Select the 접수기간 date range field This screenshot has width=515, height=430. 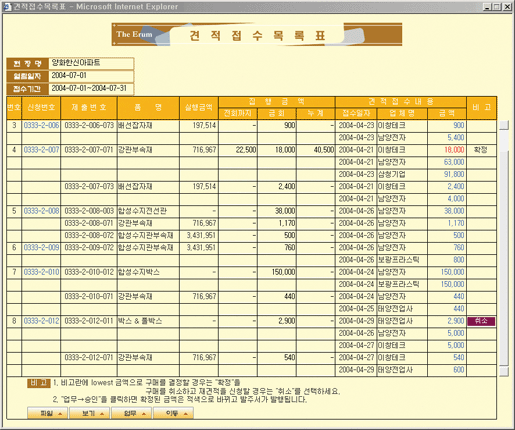point(91,88)
